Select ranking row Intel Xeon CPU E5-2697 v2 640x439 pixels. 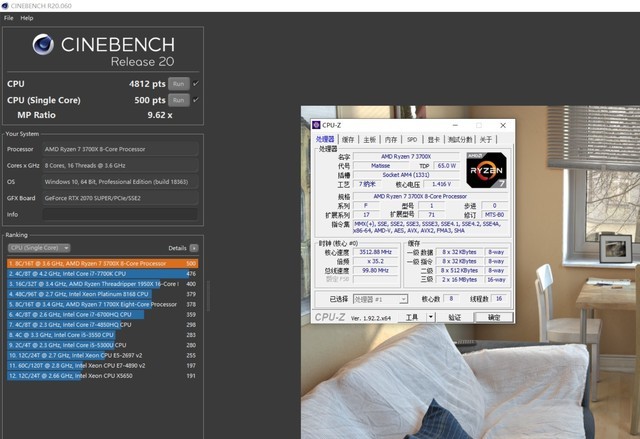102,355
